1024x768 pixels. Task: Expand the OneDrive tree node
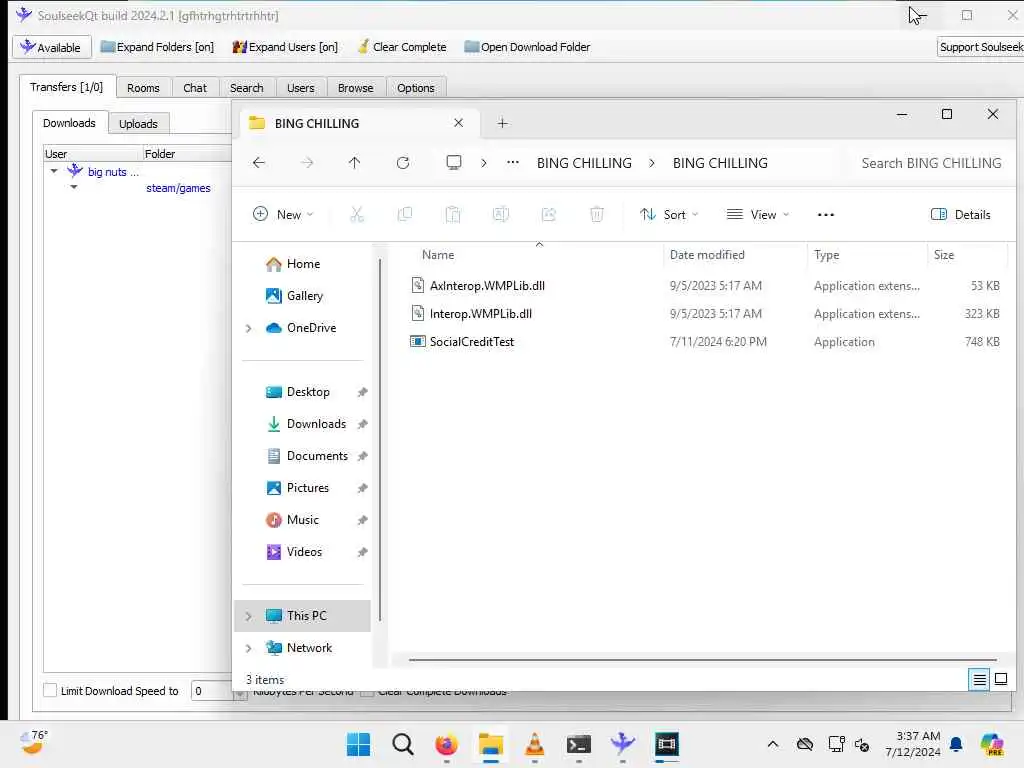point(248,328)
